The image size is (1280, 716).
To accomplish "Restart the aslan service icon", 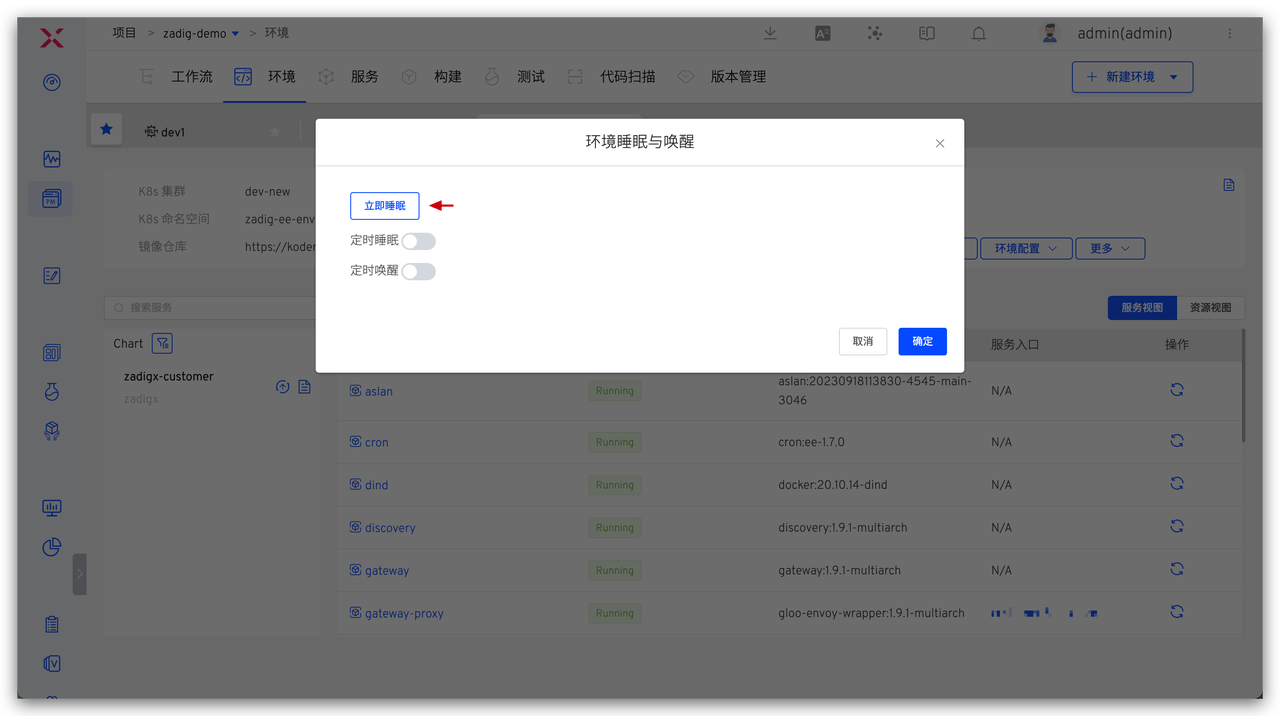I will pos(1176,390).
